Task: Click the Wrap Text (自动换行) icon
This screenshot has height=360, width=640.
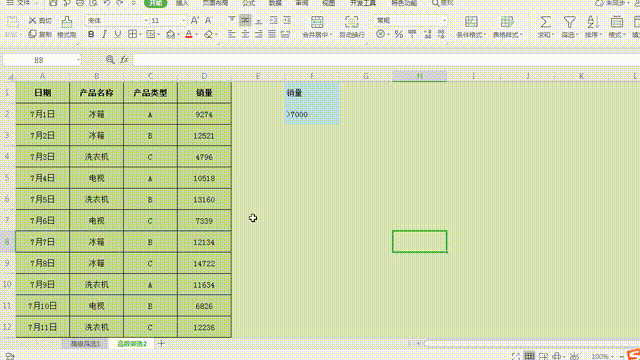Action: click(351, 22)
